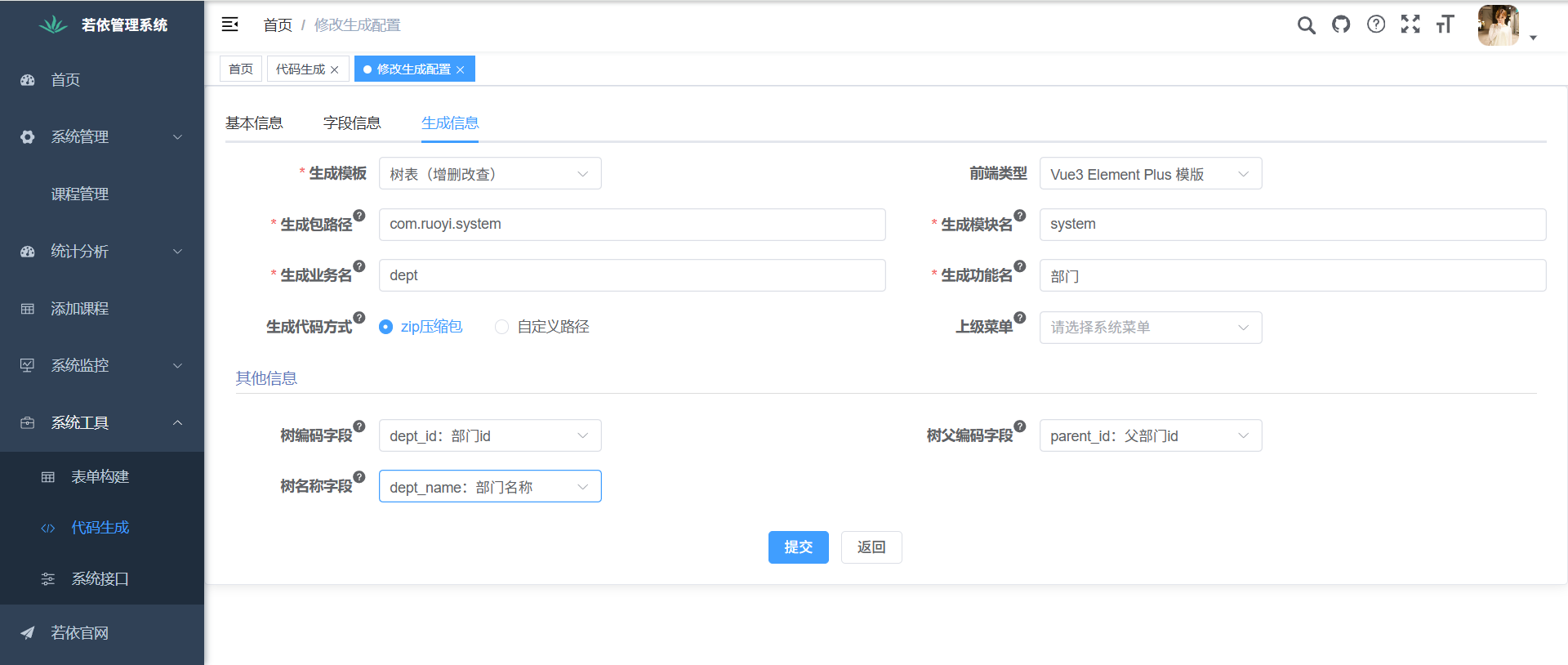The width and height of the screenshot is (1568, 665).
Task: Show help tooltip for 生成包路径
Action: 359,216
